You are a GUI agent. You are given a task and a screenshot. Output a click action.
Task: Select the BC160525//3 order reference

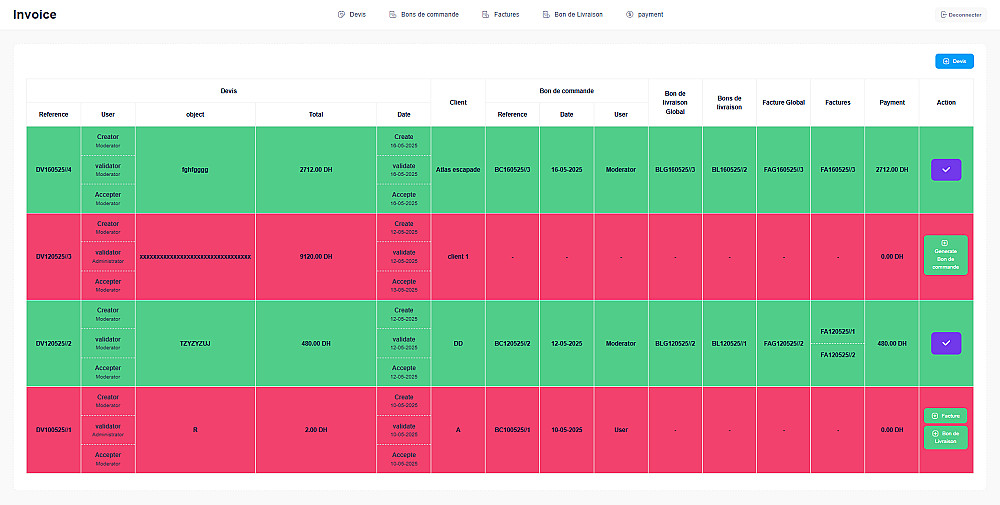512,170
